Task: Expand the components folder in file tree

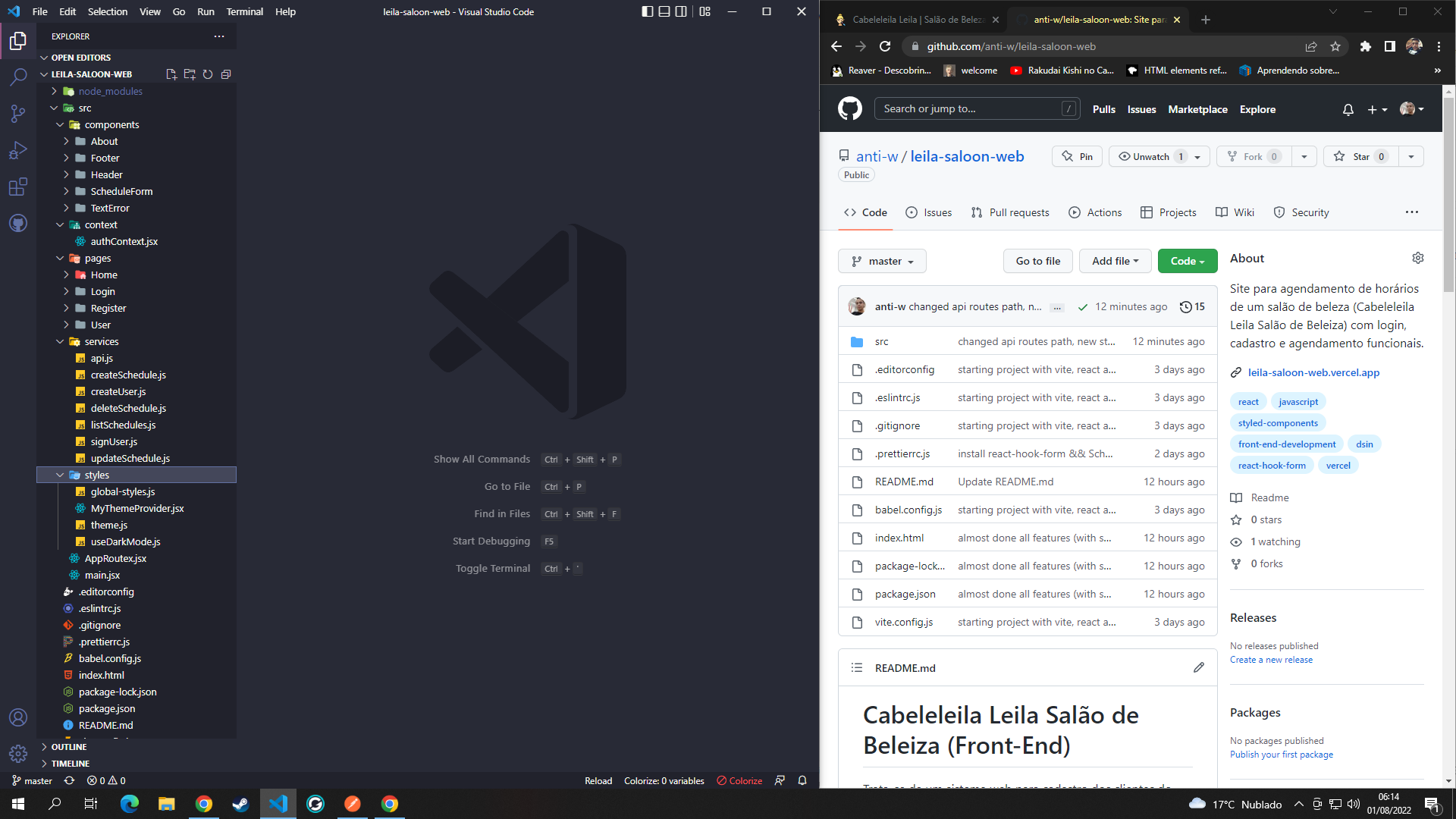Action: [111, 124]
